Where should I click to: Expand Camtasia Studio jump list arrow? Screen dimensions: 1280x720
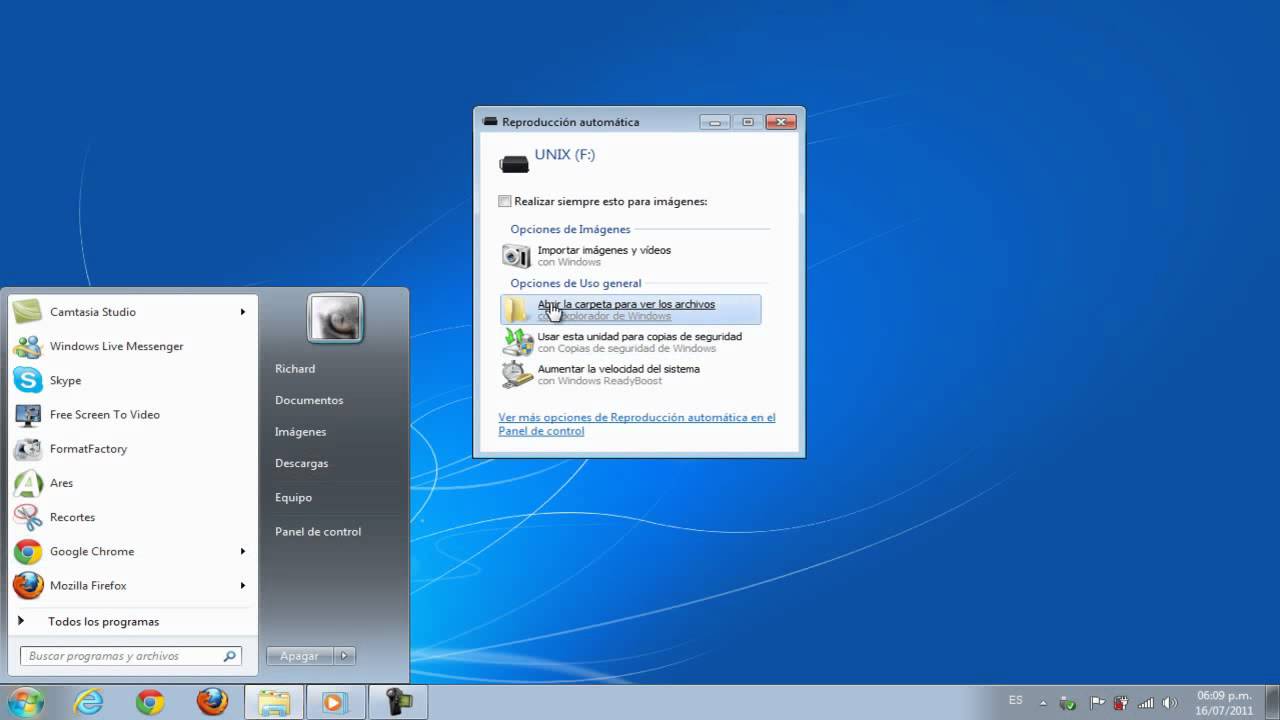tap(242, 312)
